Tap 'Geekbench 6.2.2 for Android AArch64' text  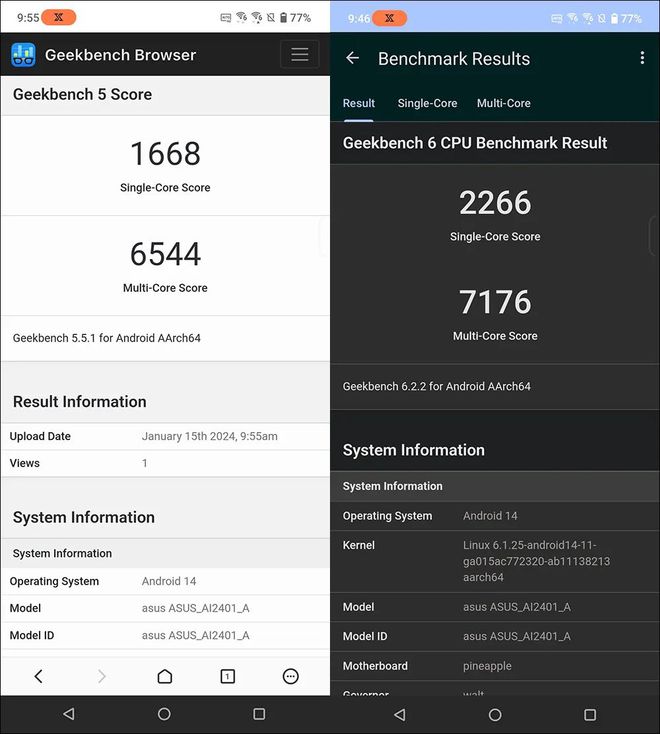(437, 386)
